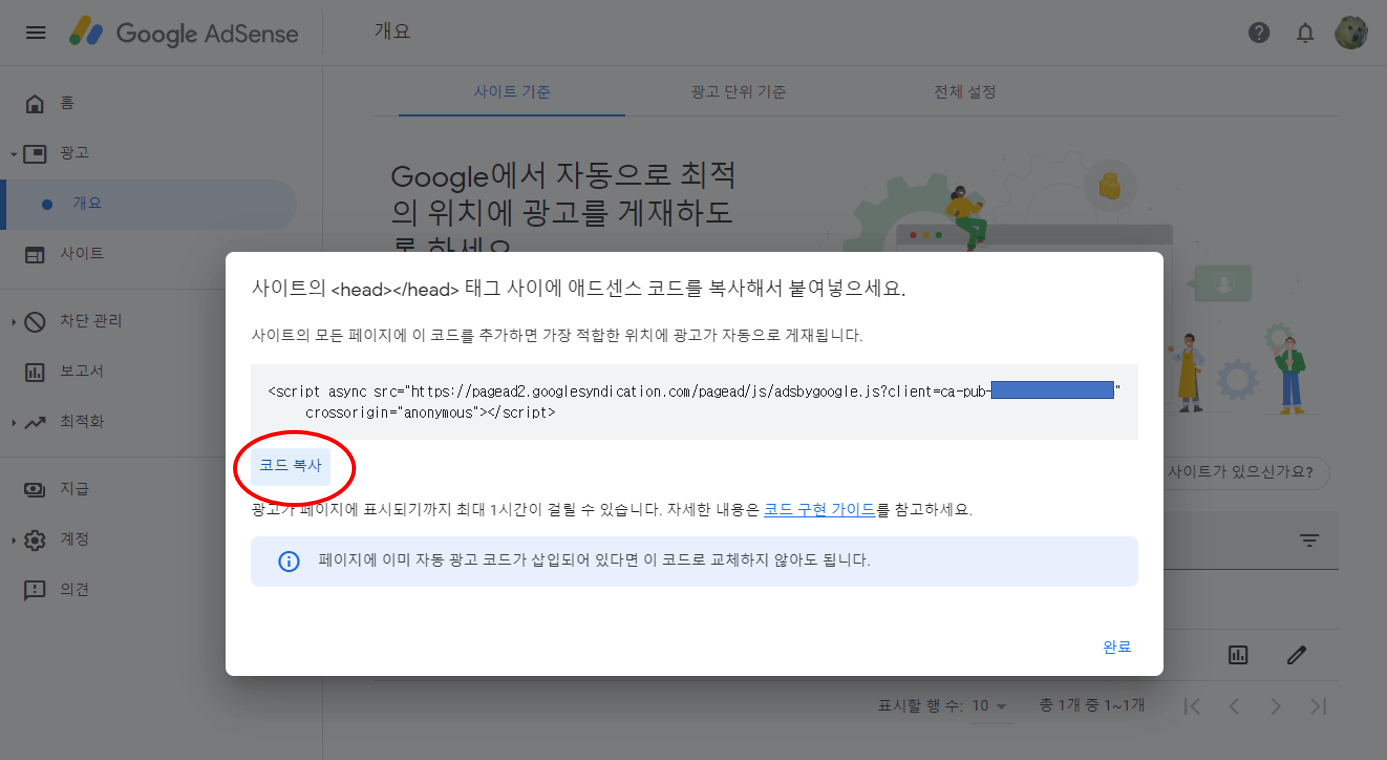The height and width of the screenshot is (760, 1387).
Task: Click the 사이트가 있으신가요? button
Action: click(x=1241, y=472)
